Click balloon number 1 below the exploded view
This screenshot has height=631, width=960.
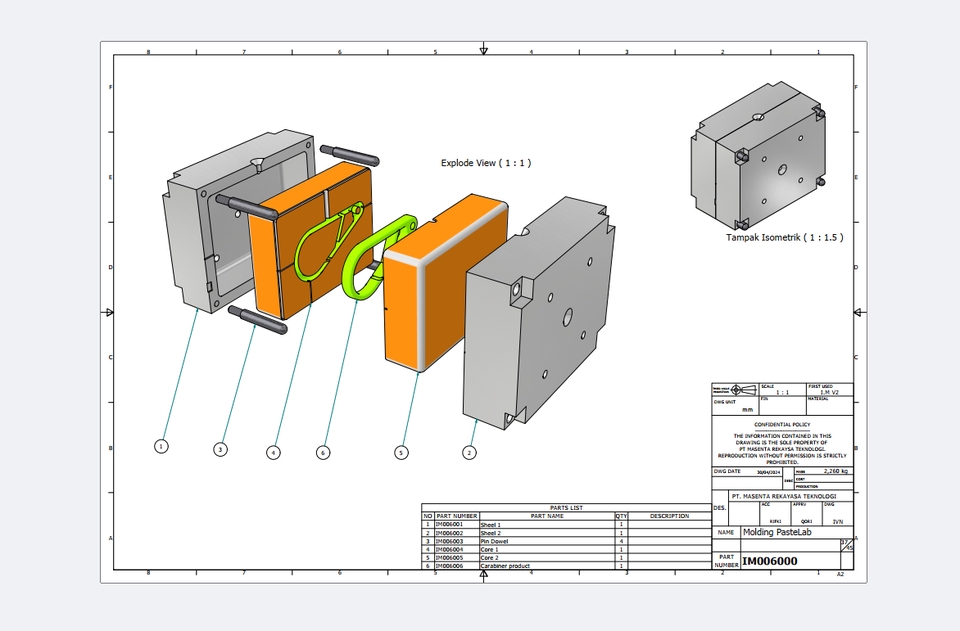click(161, 446)
